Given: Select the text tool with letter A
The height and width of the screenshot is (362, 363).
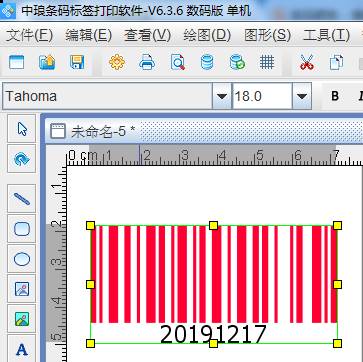Looking at the screenshot, I should click(22, 349).
